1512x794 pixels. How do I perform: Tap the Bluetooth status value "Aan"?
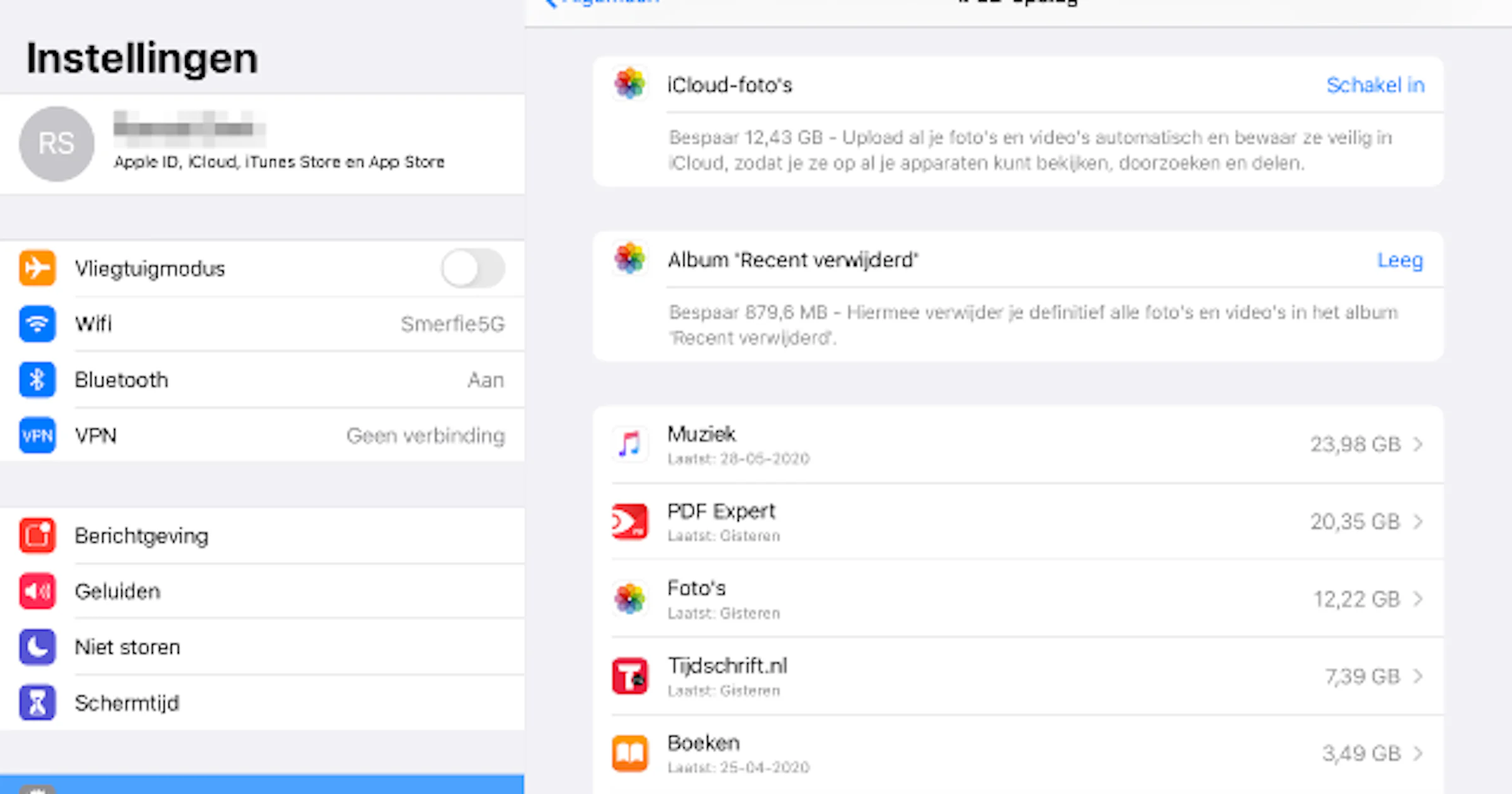[x=486, y=380]
